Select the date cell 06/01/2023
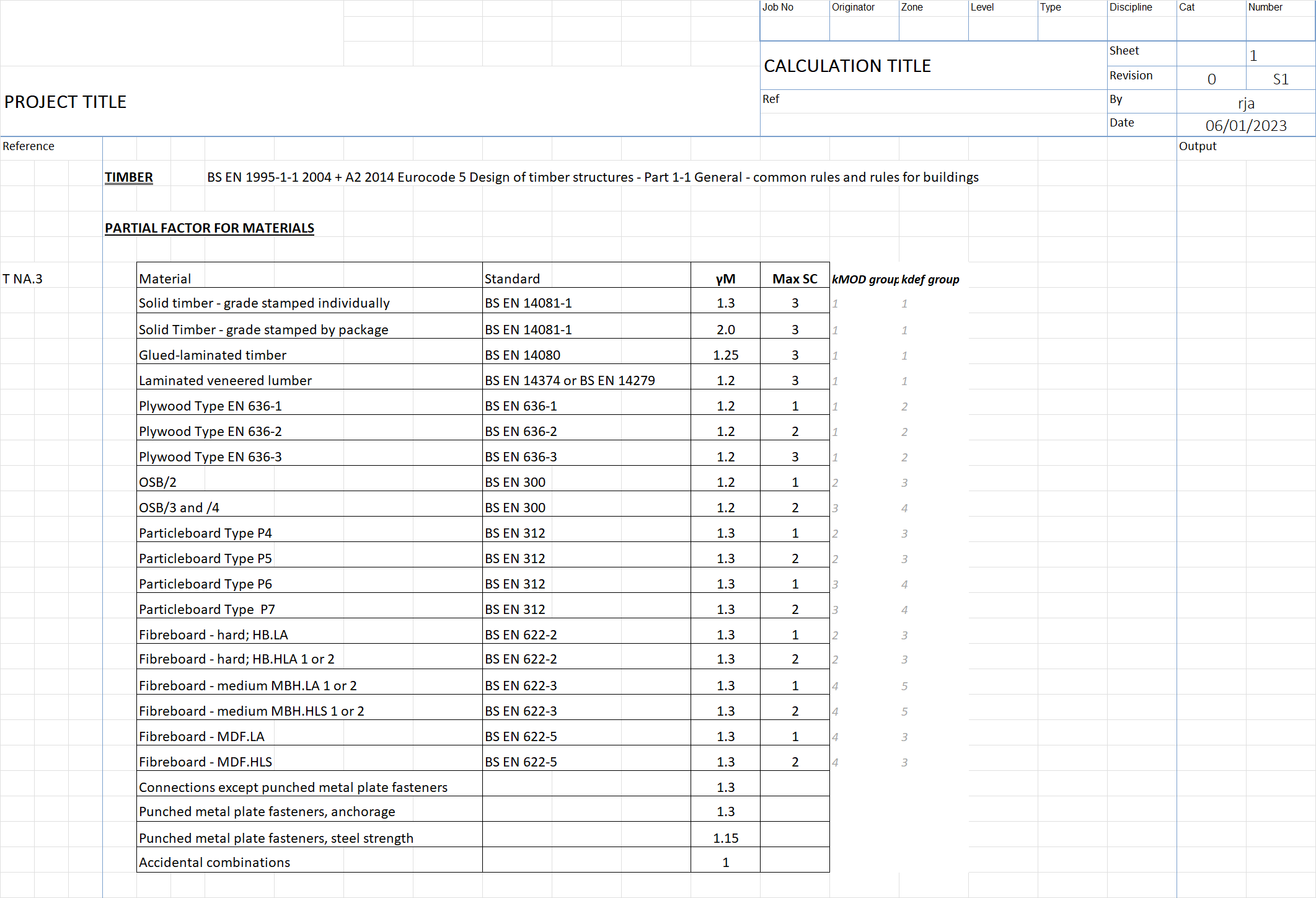This screenshot has width=1316, height=898. (1246, 125)
